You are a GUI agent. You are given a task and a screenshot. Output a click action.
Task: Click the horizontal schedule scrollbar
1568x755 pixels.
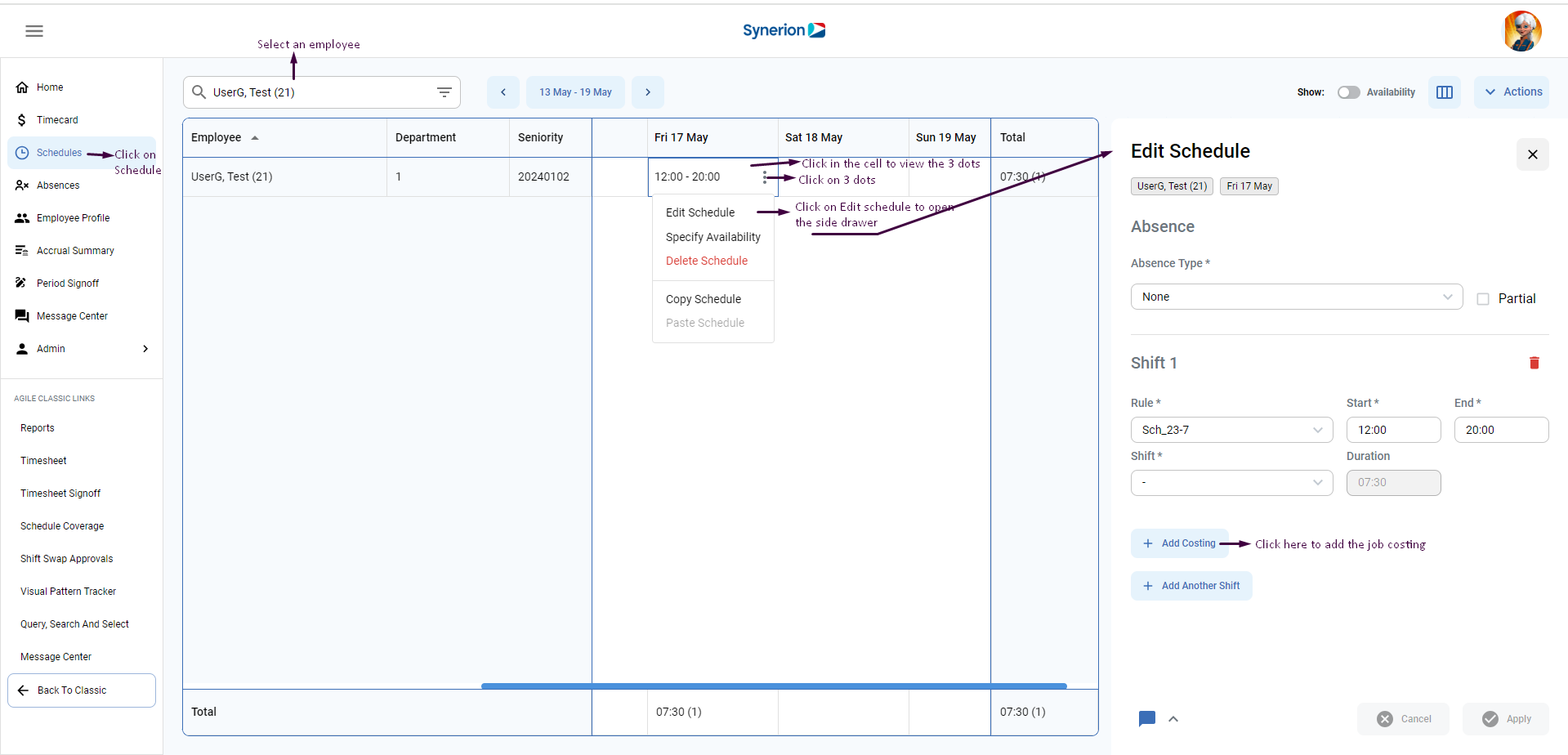pos(774,686)
